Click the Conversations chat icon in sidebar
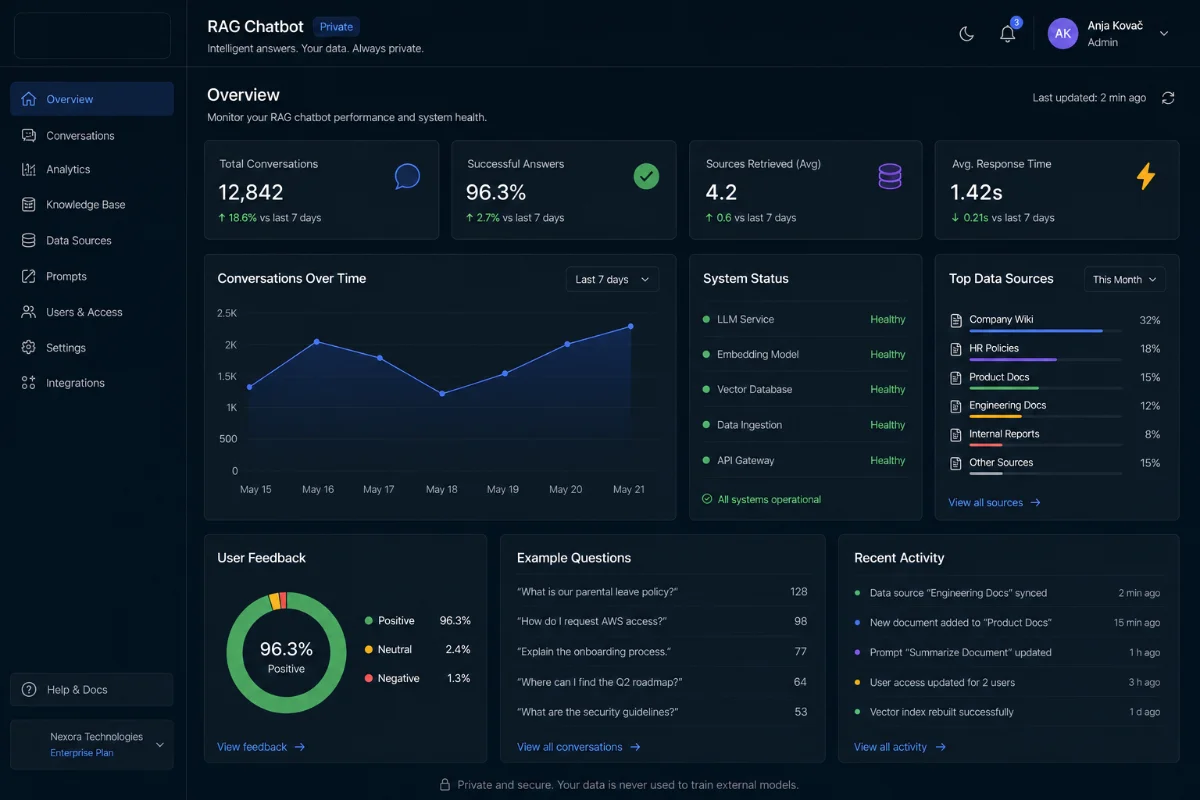This screenshot has width=1200, height=800. pyautogui.click(x=28, y=135)
